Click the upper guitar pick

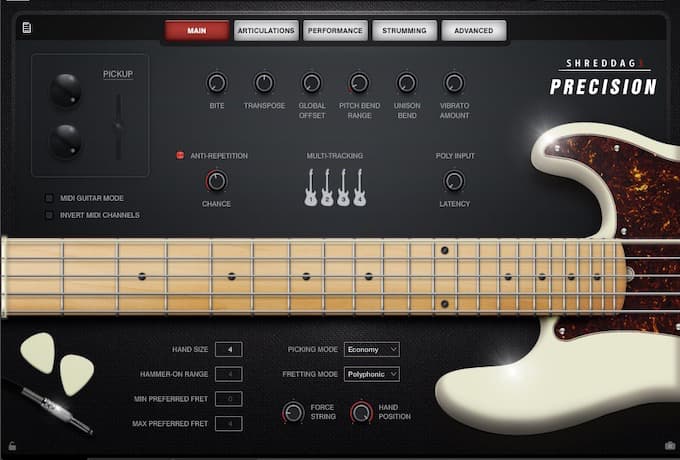(38, 352)
